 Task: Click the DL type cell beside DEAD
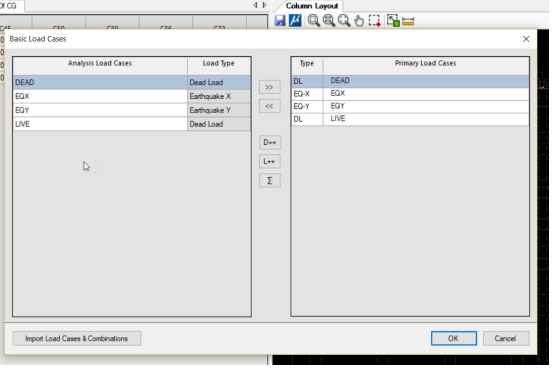point(307,81)
